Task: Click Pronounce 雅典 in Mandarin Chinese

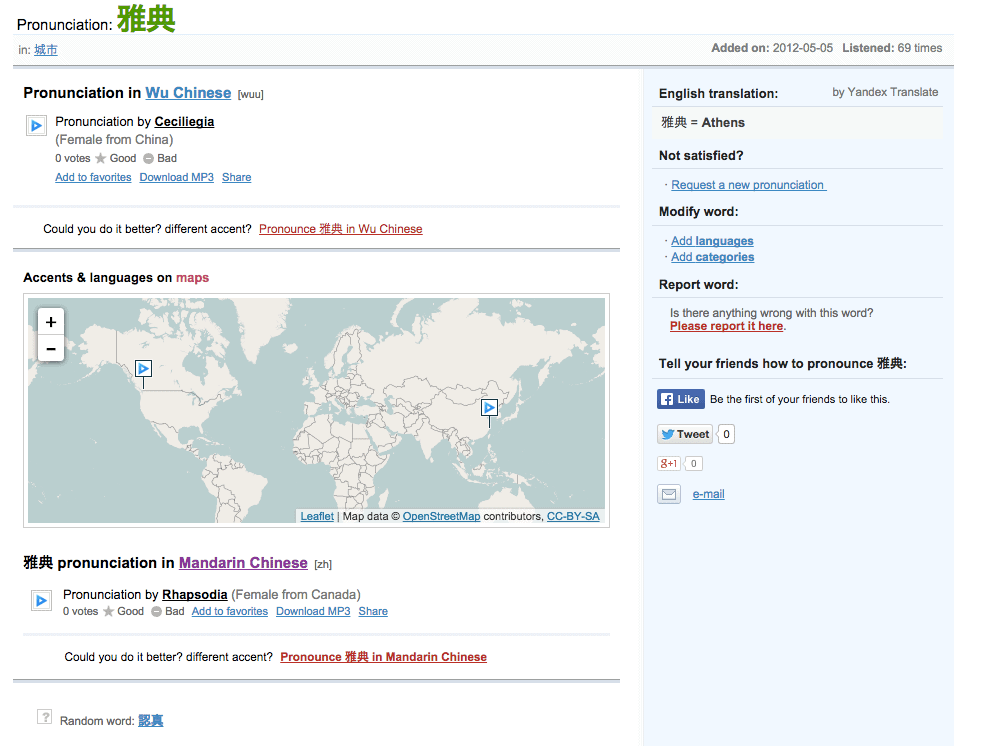Action: [x=384, y=657]
